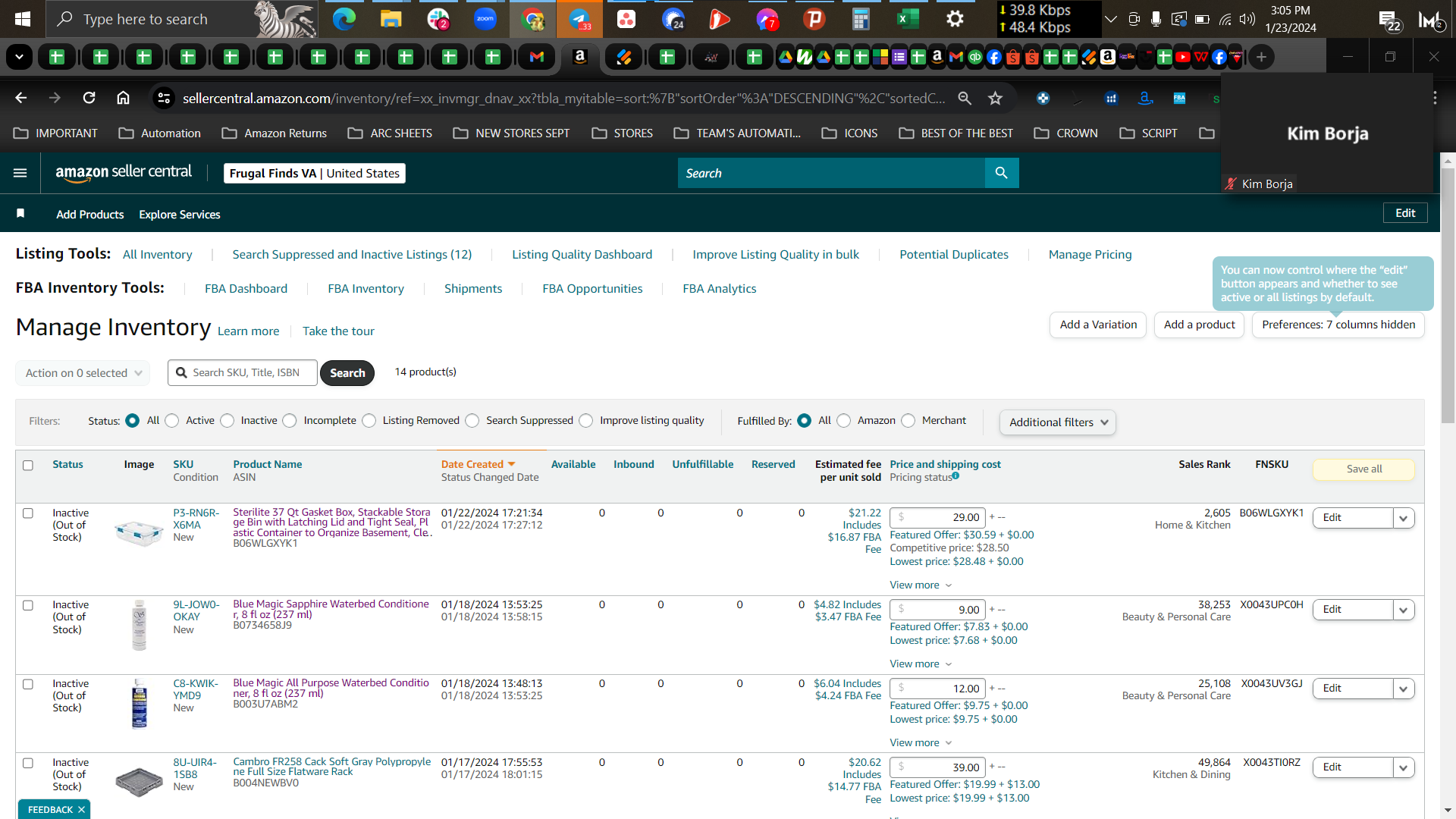Check row for SKU P3-RN6R-X6MA
This screenshot has height=819, width=1456.
tap(28, 513)
